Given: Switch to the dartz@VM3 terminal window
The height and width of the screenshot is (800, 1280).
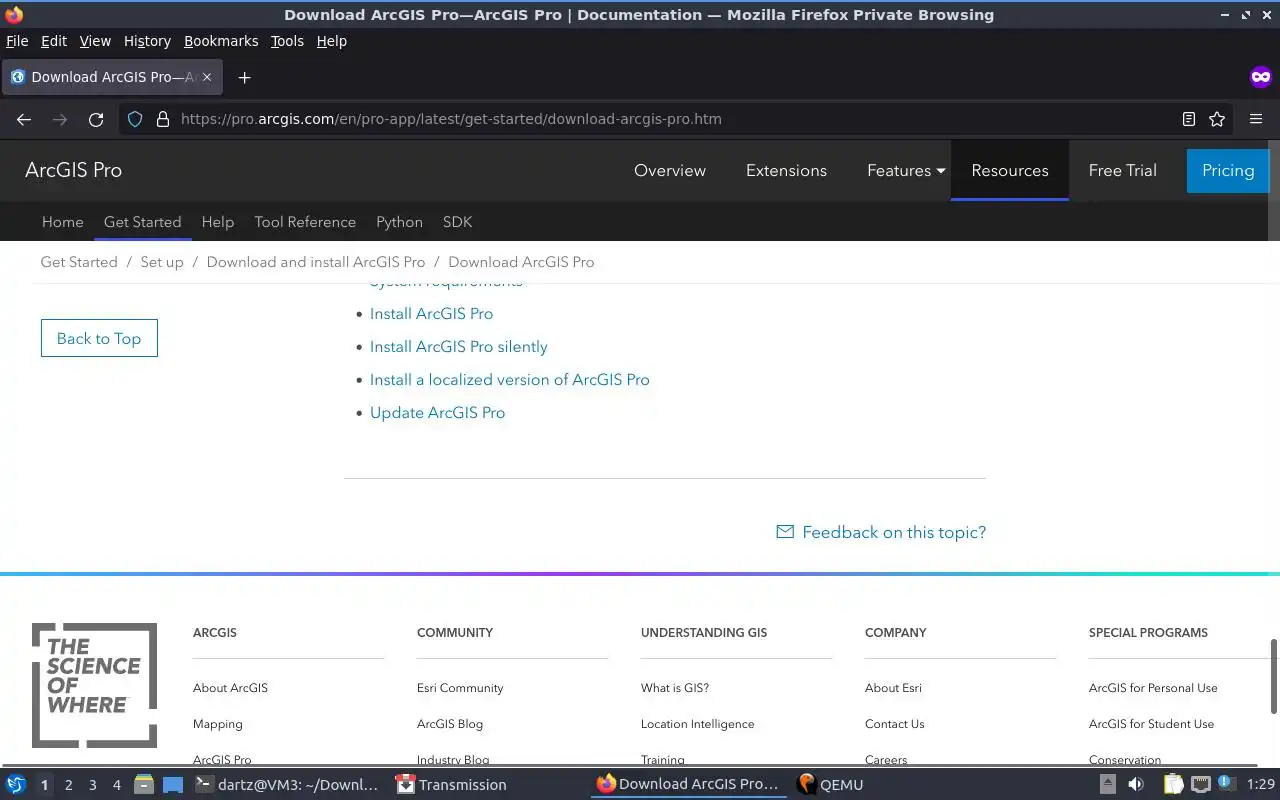Looking at the screenshot, I should click(287, 785).
